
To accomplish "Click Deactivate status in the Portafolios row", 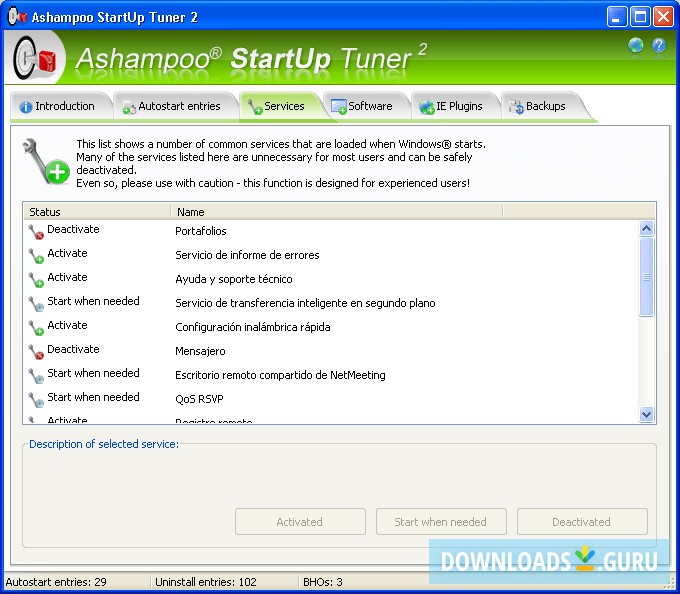I will click(x=73, y=229).
